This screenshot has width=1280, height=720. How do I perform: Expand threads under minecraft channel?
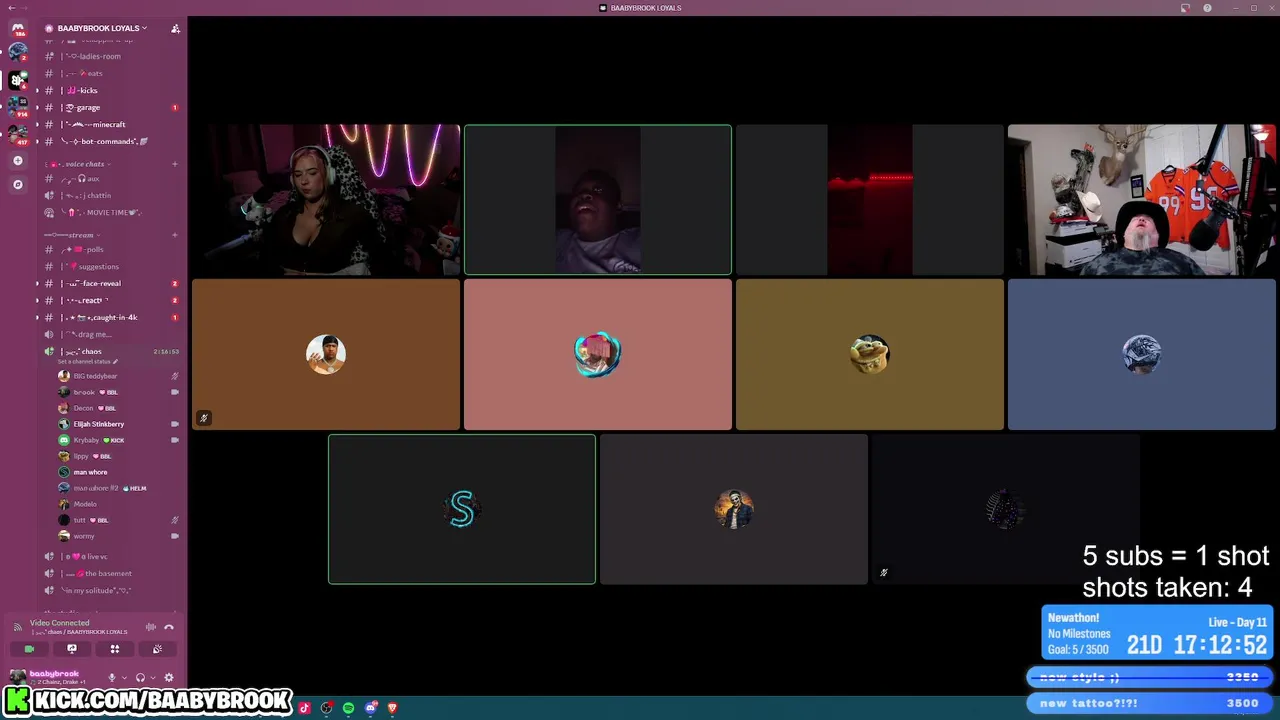(x=37, y=124)
